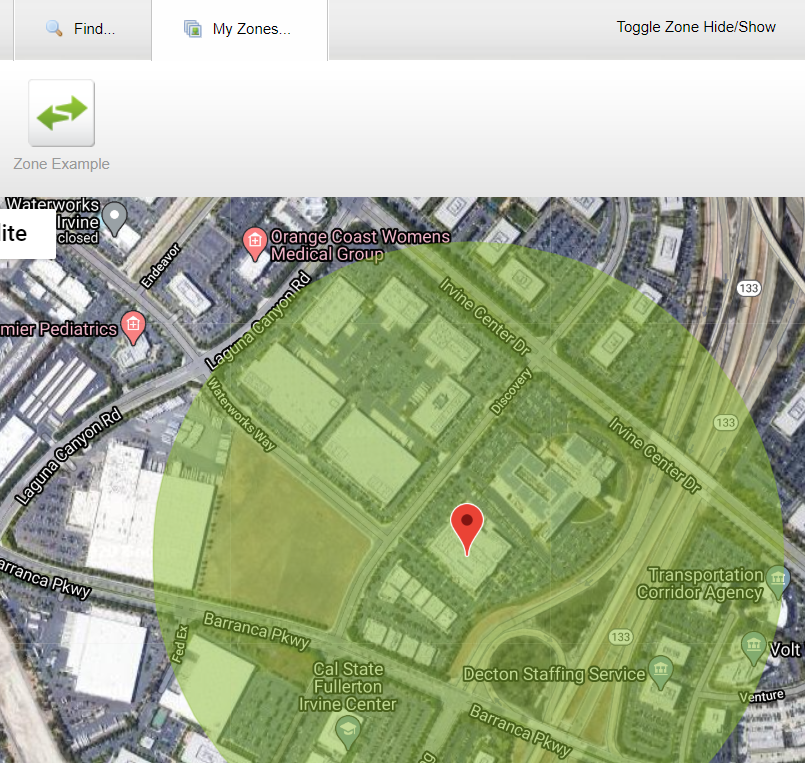805x763 pixels.
Task: Click the Transportation Corridor Agency label
Action: click(700, 583)
